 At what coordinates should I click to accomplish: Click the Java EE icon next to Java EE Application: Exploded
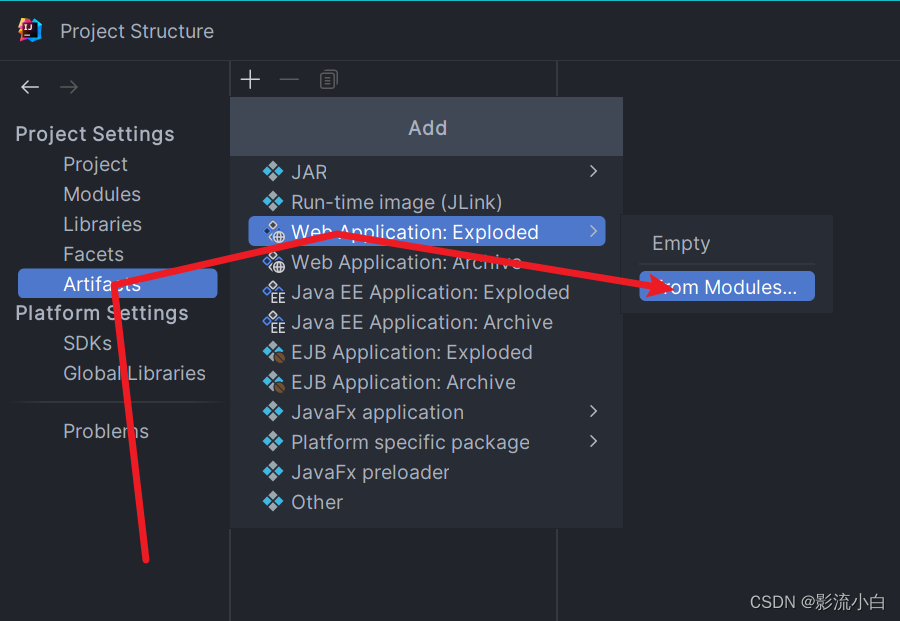273,292
